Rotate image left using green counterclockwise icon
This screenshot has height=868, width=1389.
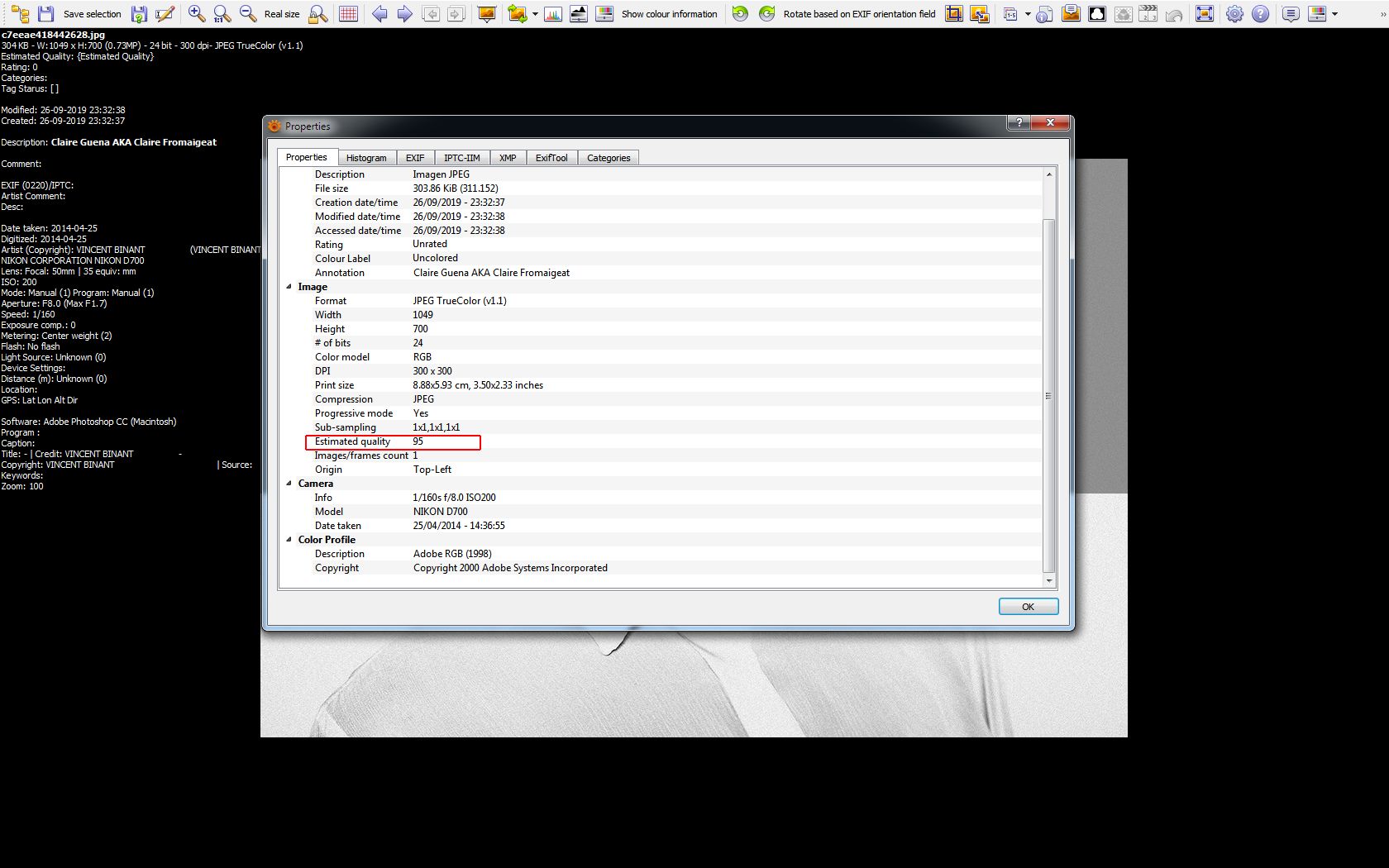coord(741,13)
